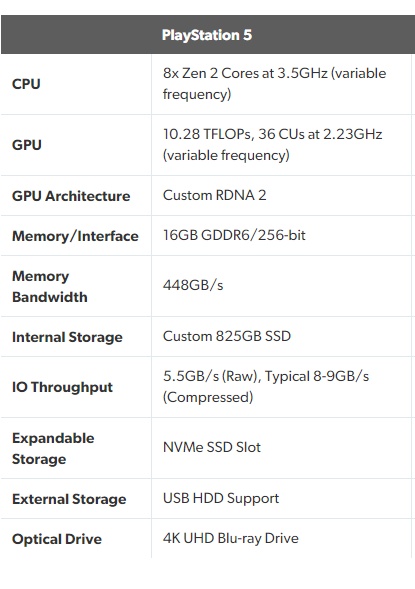Click the PlayStation 5 table header
Image resolution: width=415 pixels, height=589 pixels.
pyautogui.click(x=207, y=35)
